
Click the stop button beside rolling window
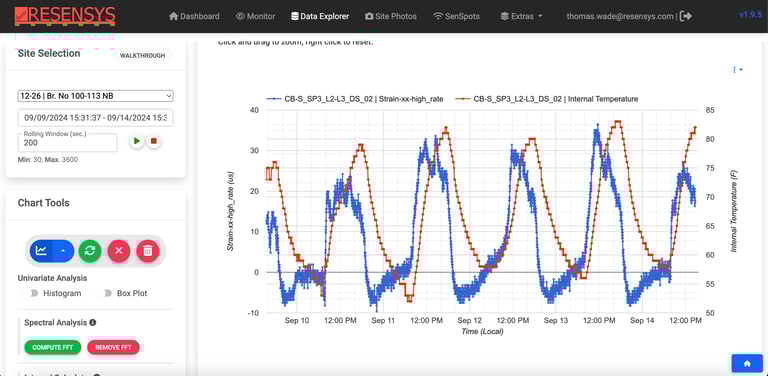153,141
